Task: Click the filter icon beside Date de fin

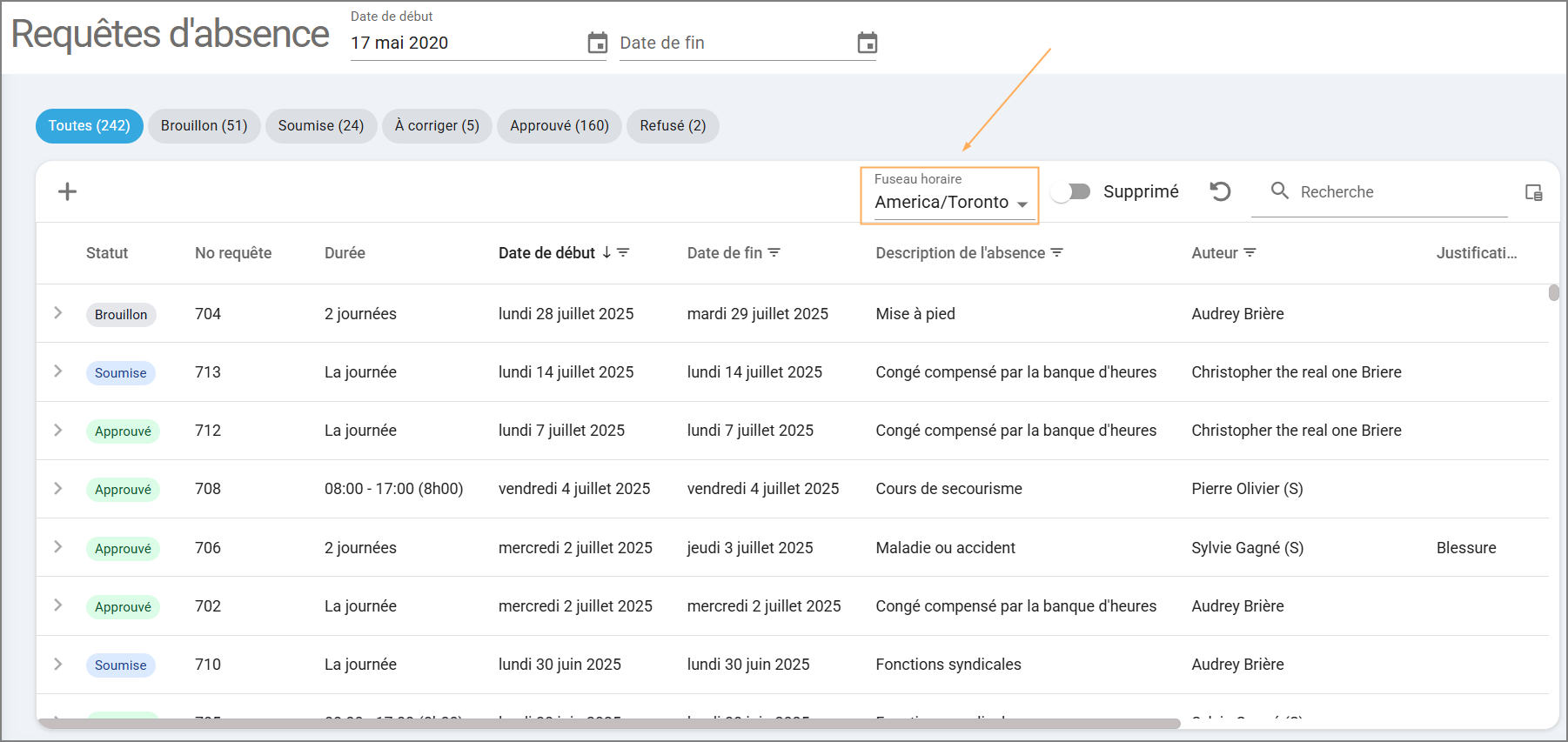Action: click(774, 252)
